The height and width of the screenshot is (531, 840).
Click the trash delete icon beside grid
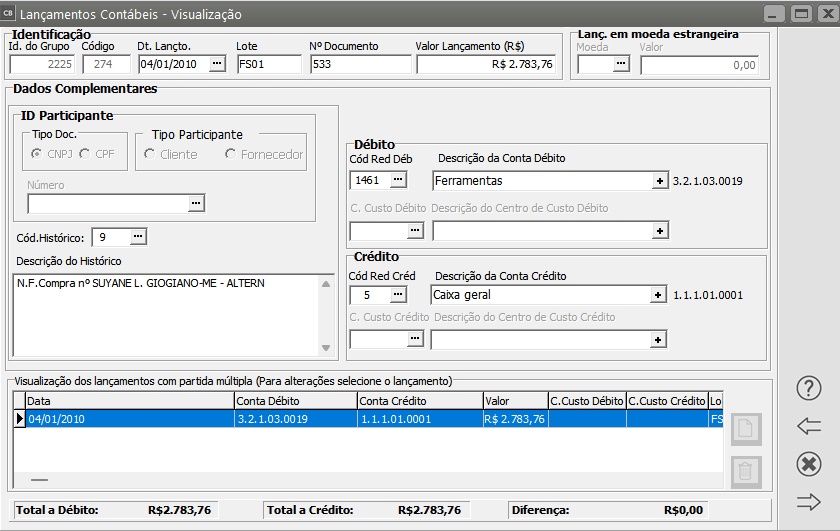[x=746, y=471]
